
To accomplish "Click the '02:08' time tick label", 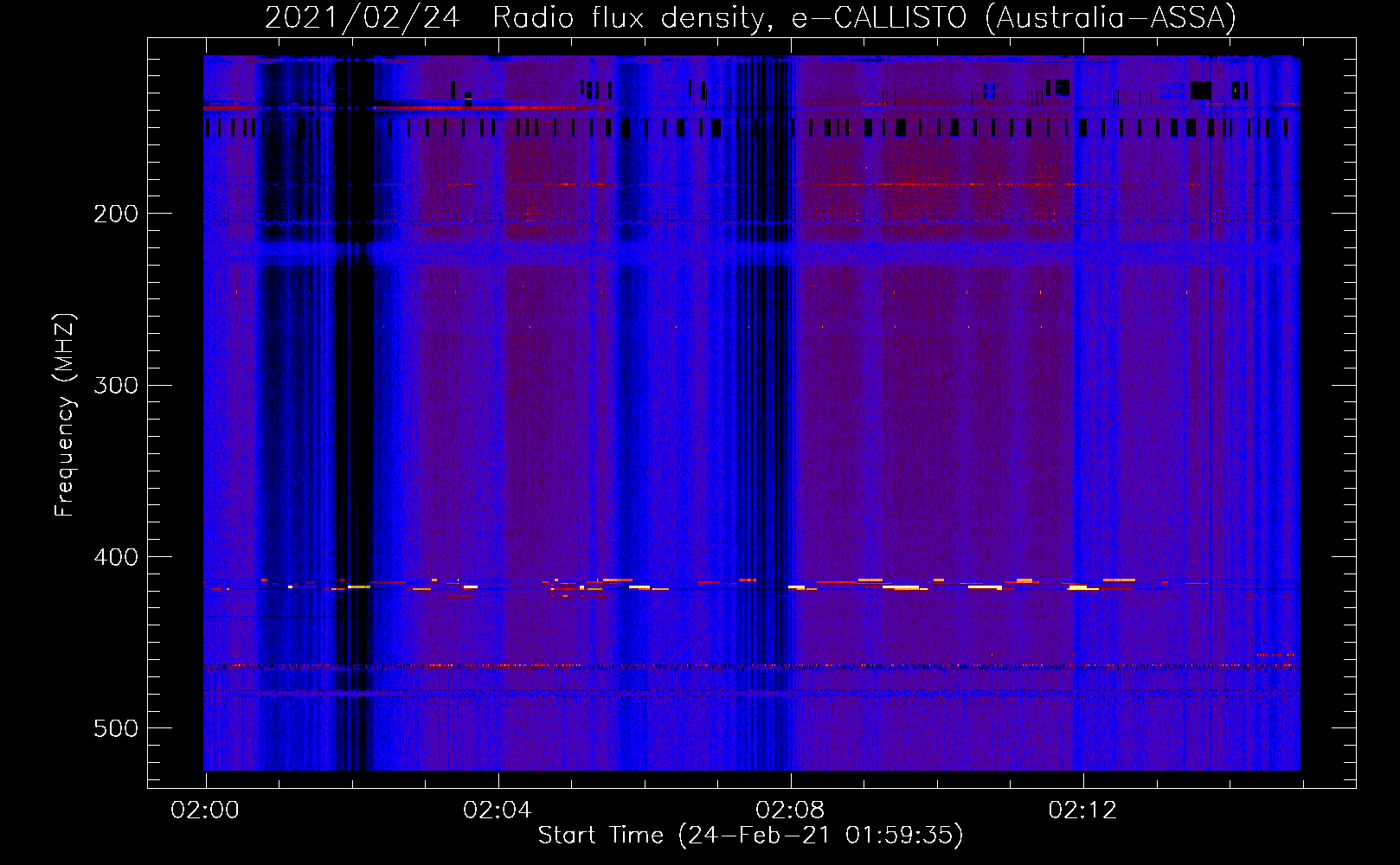I will click(790, 811).
